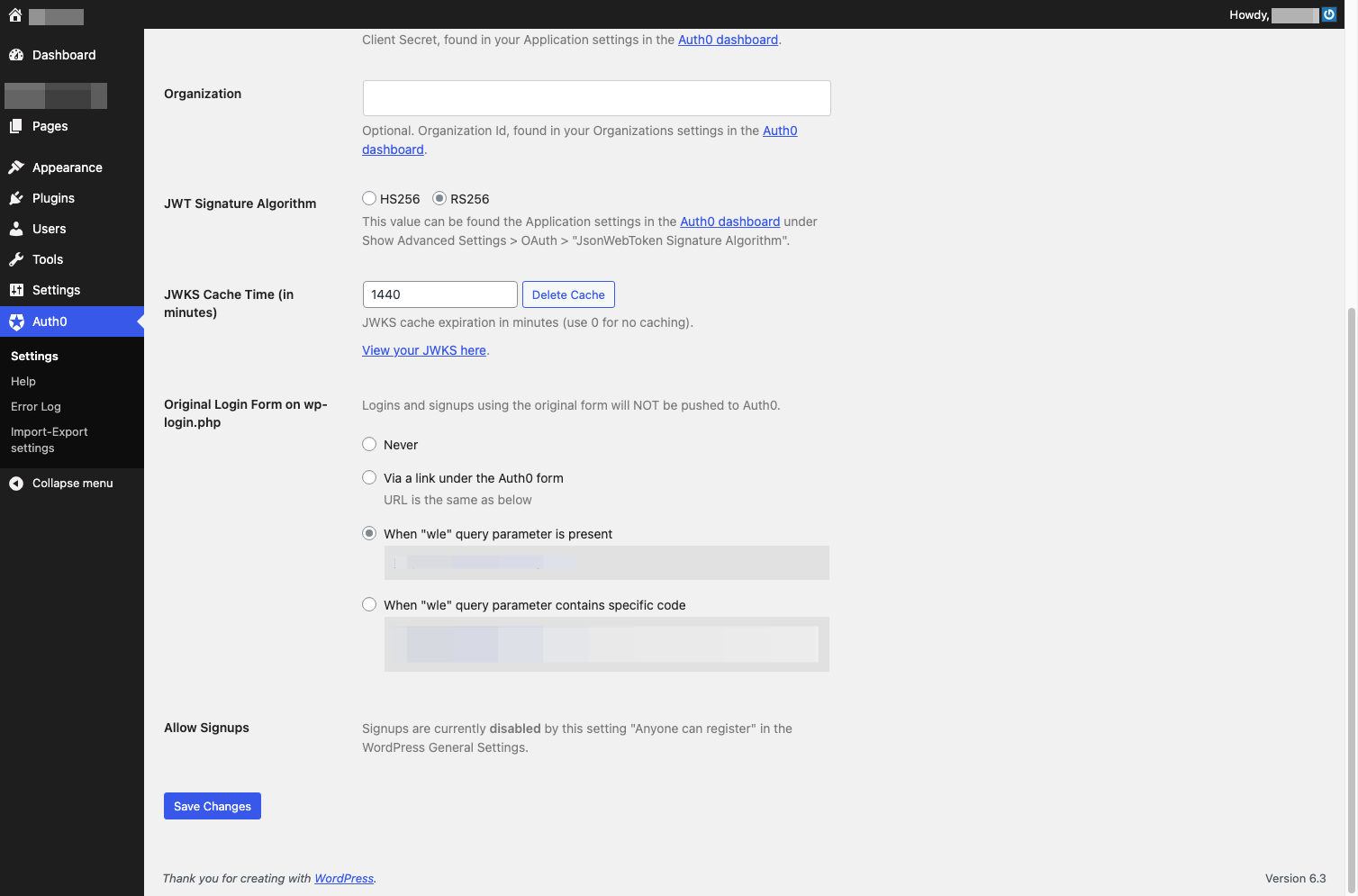1358x896 pixels.
Task: Select HS256 signature algorithm
Action: pos(369,198)
